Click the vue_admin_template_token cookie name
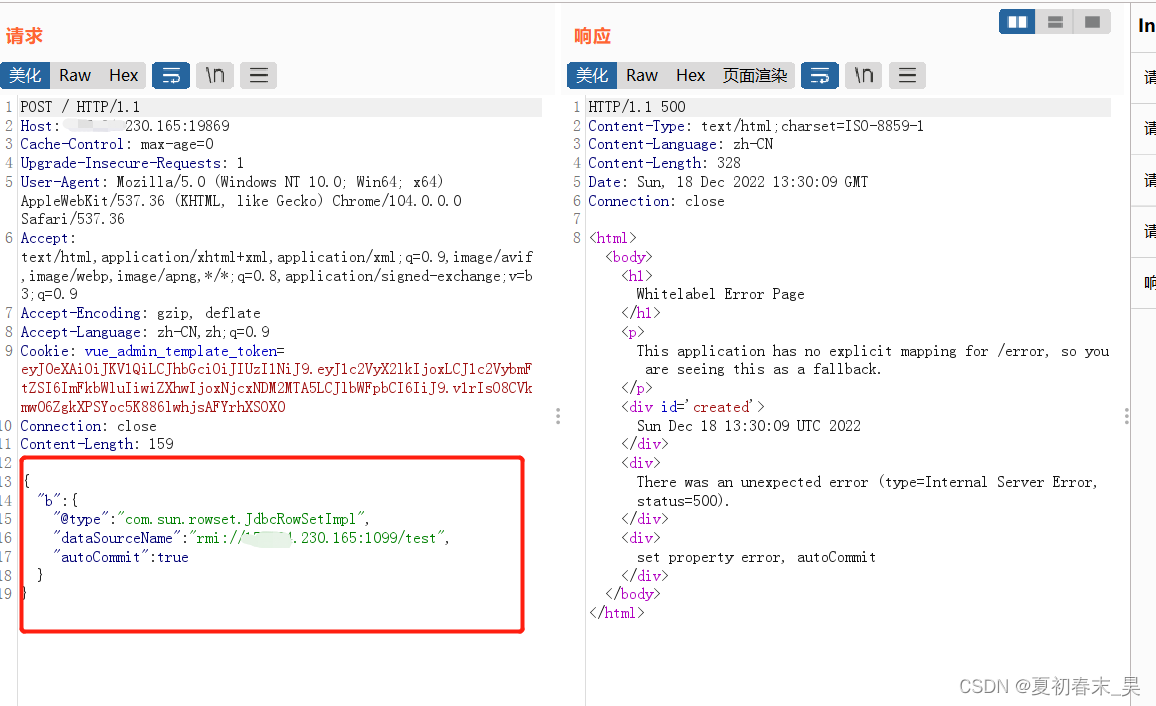1156x706 pixels. (181, 351)
